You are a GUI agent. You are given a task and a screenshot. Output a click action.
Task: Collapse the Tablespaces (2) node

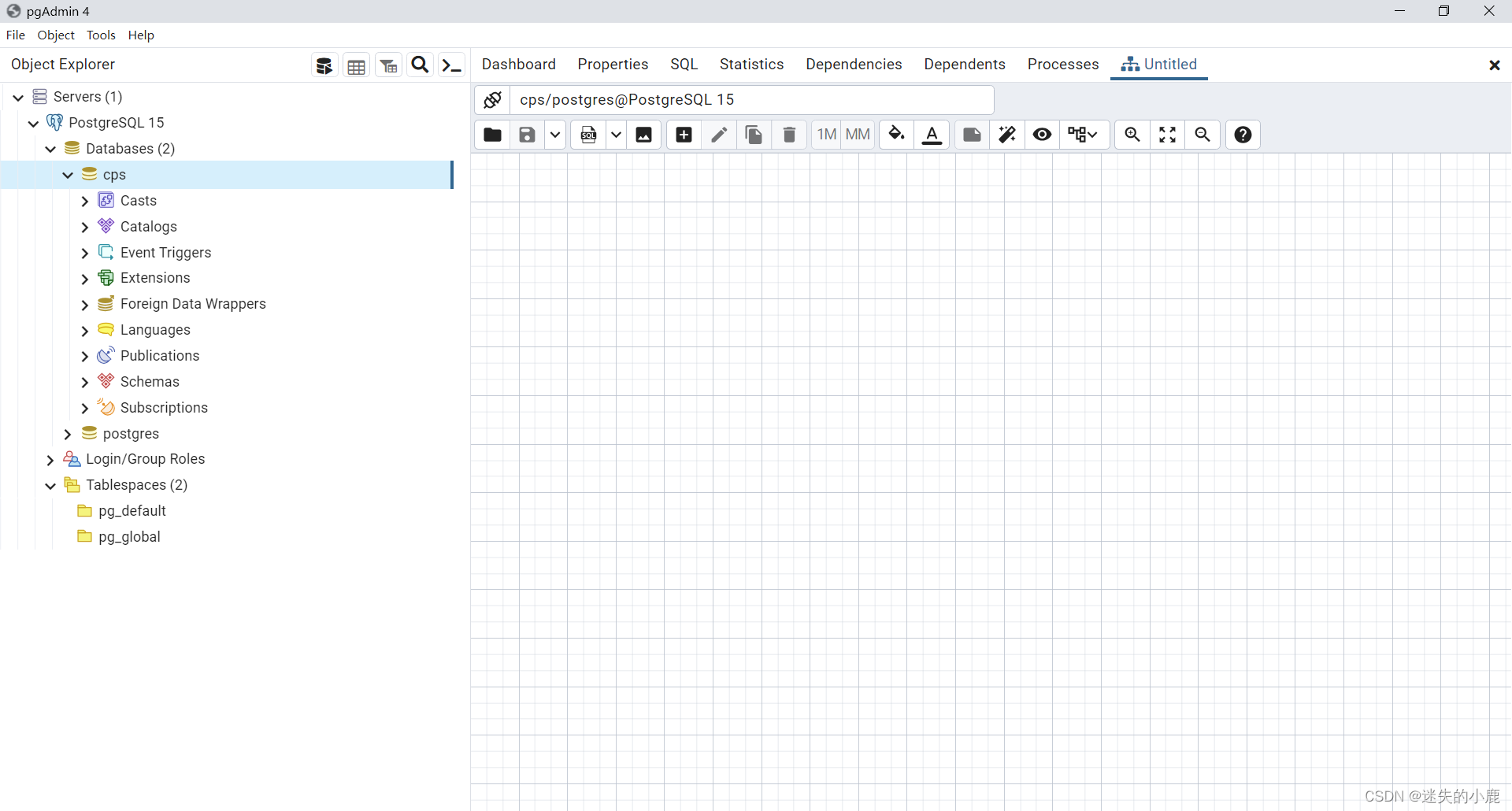51,486
